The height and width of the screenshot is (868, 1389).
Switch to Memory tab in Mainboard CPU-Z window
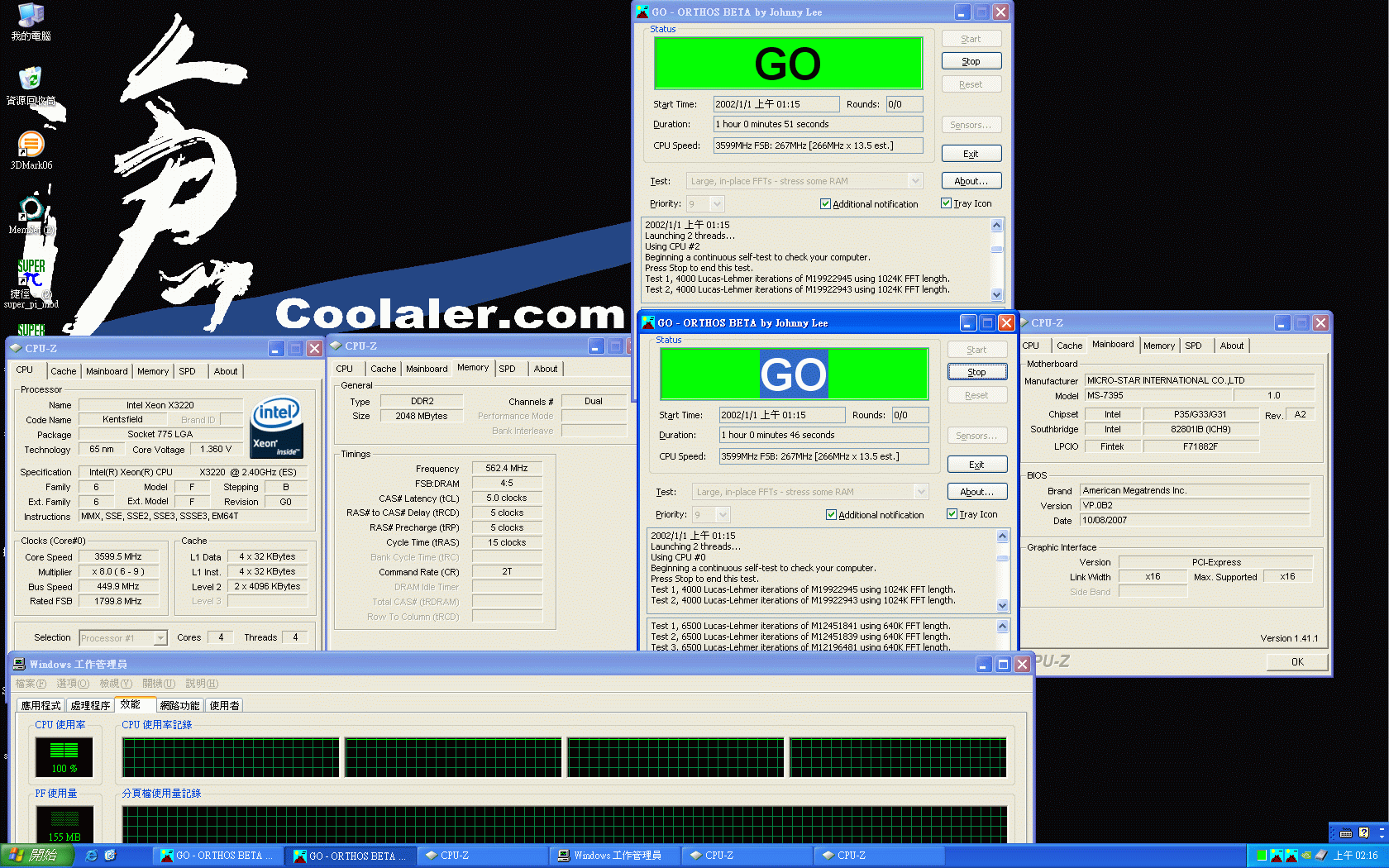1159,346
